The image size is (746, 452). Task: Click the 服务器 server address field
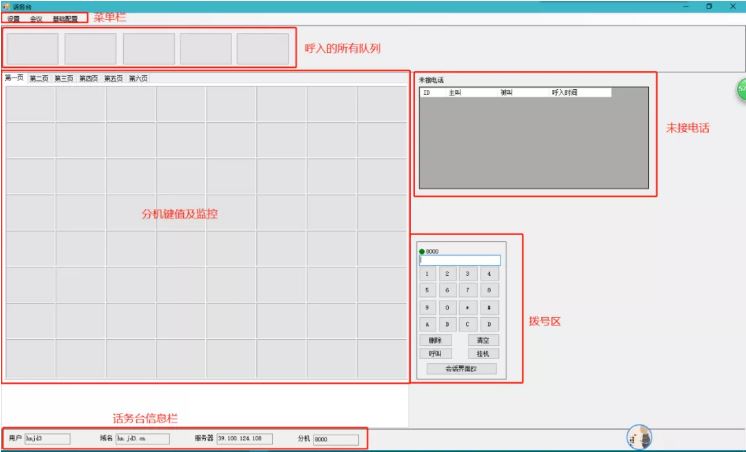point(244,438)
